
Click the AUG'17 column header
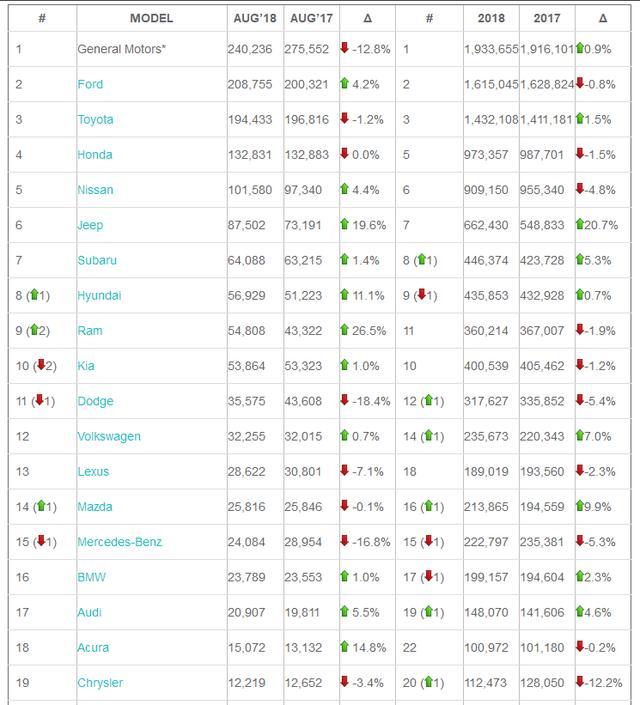pyautogui.click(x=309, y=18)
